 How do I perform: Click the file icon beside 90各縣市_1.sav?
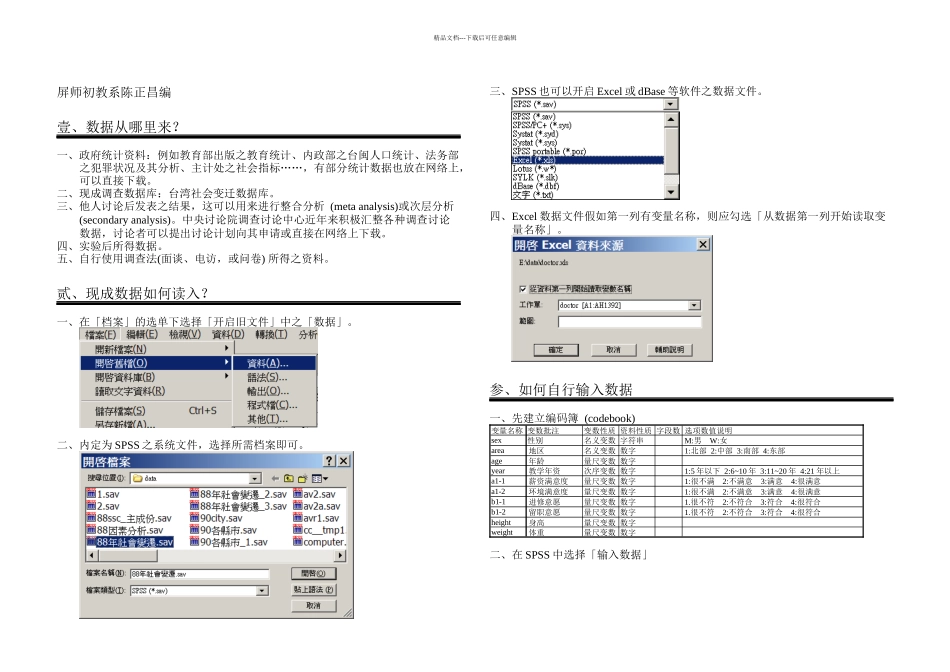click(194, 542)
